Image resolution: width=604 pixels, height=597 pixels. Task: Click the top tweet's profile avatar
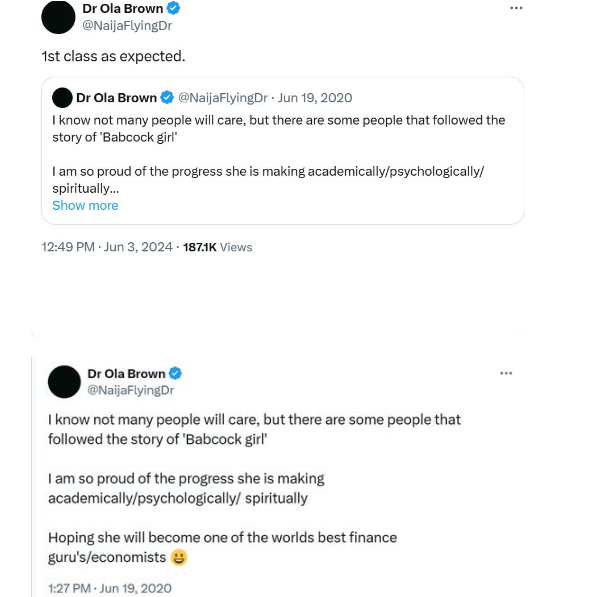[59, 17]
